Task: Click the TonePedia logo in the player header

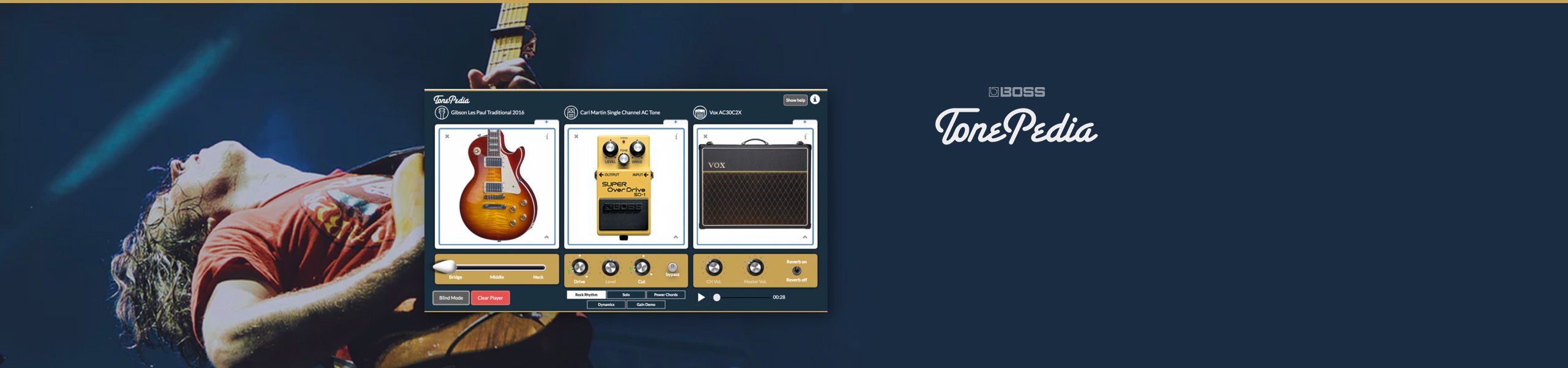Action: coord(451,99)
